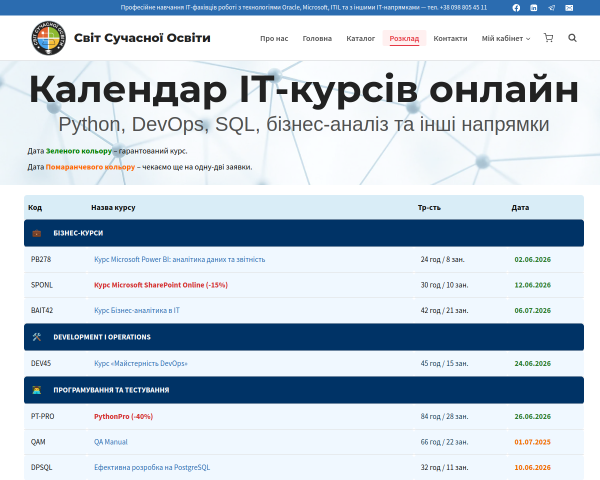
Task: Click the course code PT-PRO
Action: (x=42, y=416)
